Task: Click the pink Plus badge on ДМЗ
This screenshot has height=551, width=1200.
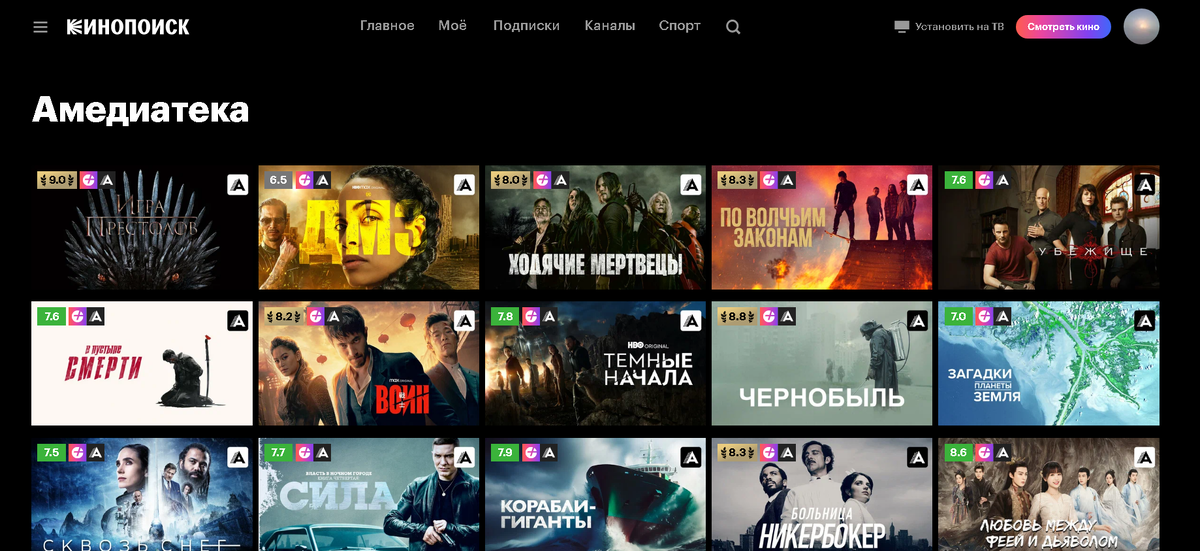Action: point(303,180)
